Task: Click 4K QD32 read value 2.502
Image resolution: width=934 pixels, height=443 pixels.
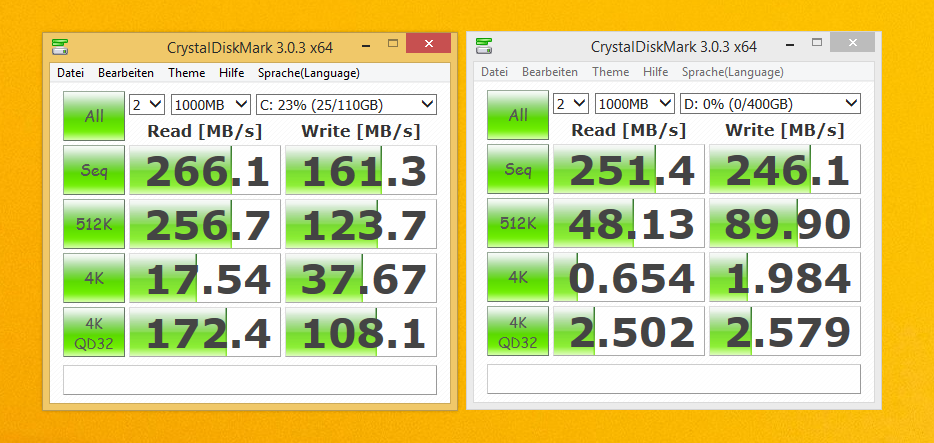Action: 629,331
